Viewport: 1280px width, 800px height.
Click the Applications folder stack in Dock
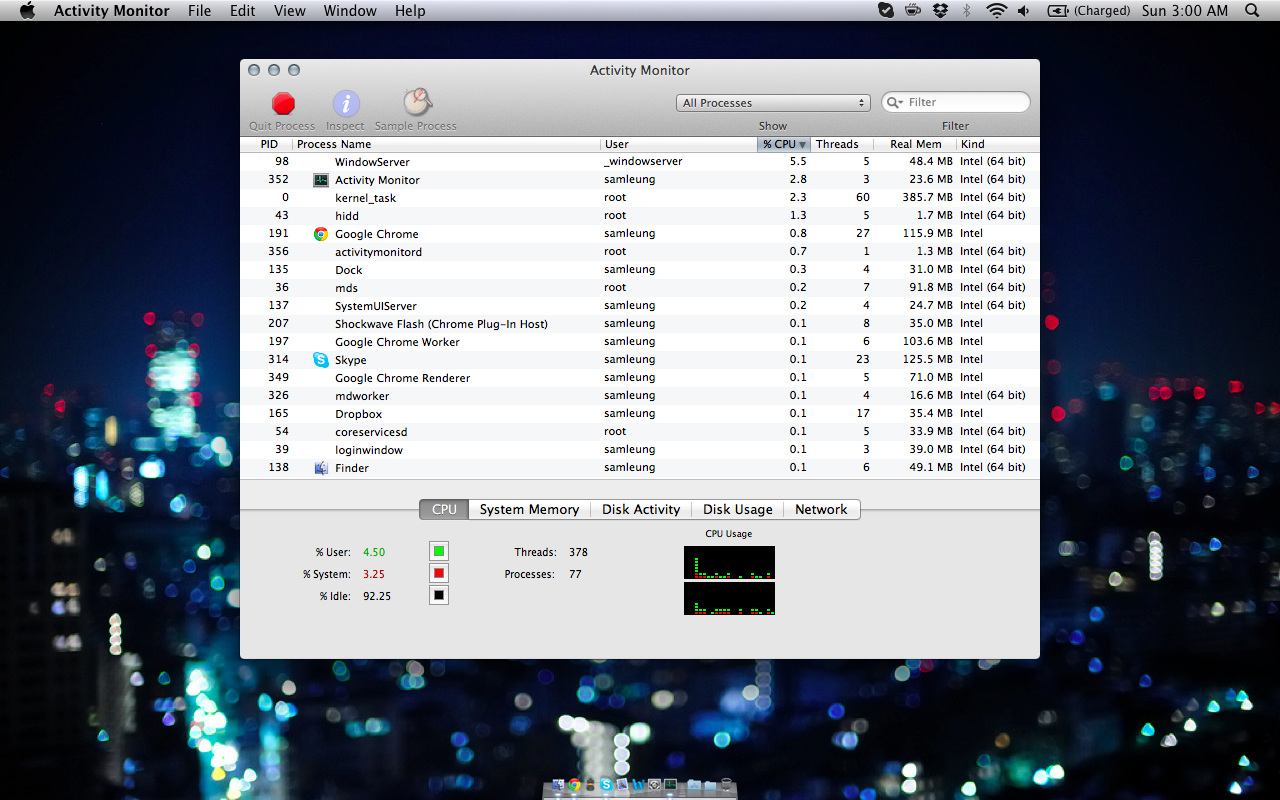pyautogui.click(x=694, y=785)
